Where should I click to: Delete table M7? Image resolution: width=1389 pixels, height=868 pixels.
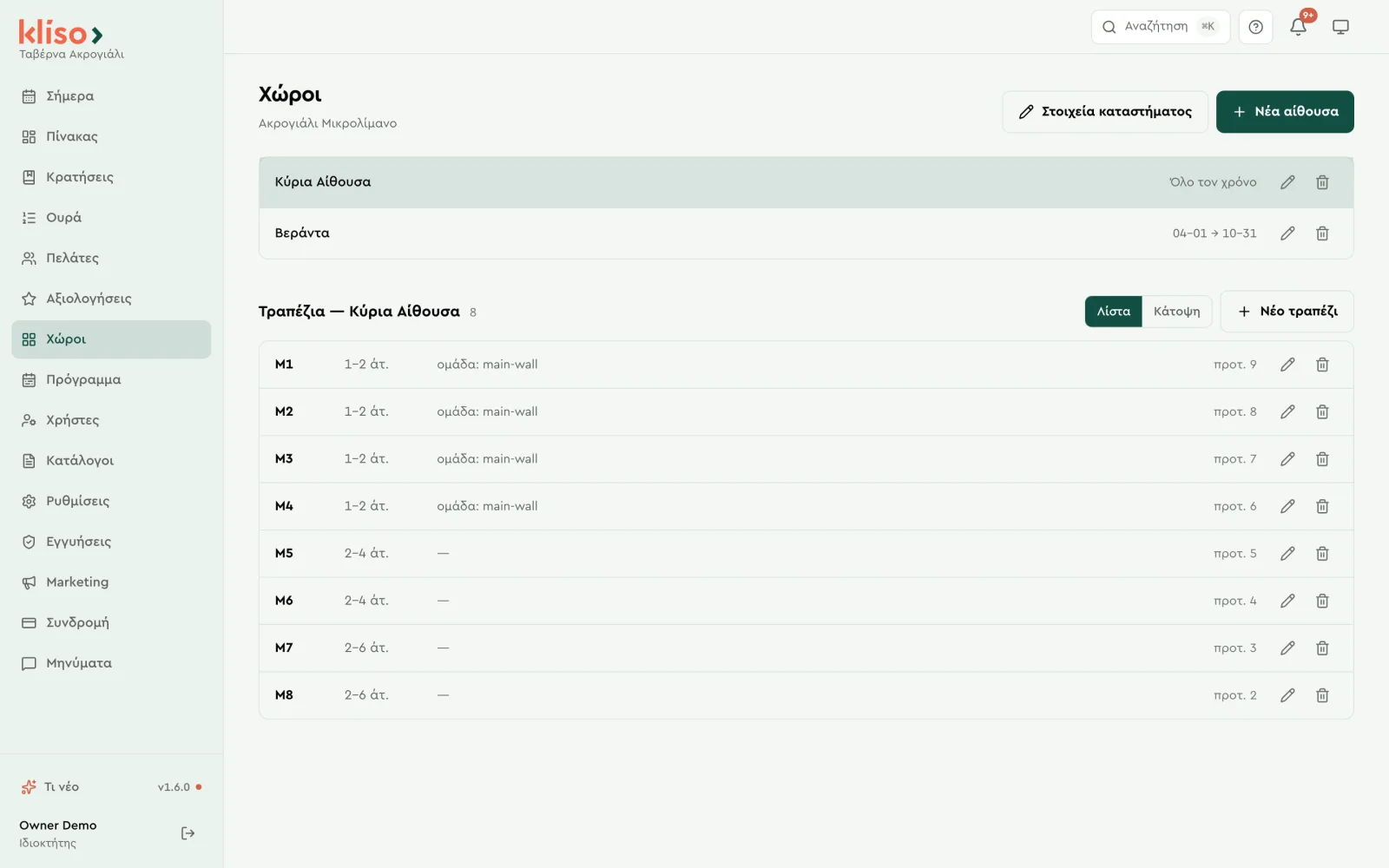1322,648
